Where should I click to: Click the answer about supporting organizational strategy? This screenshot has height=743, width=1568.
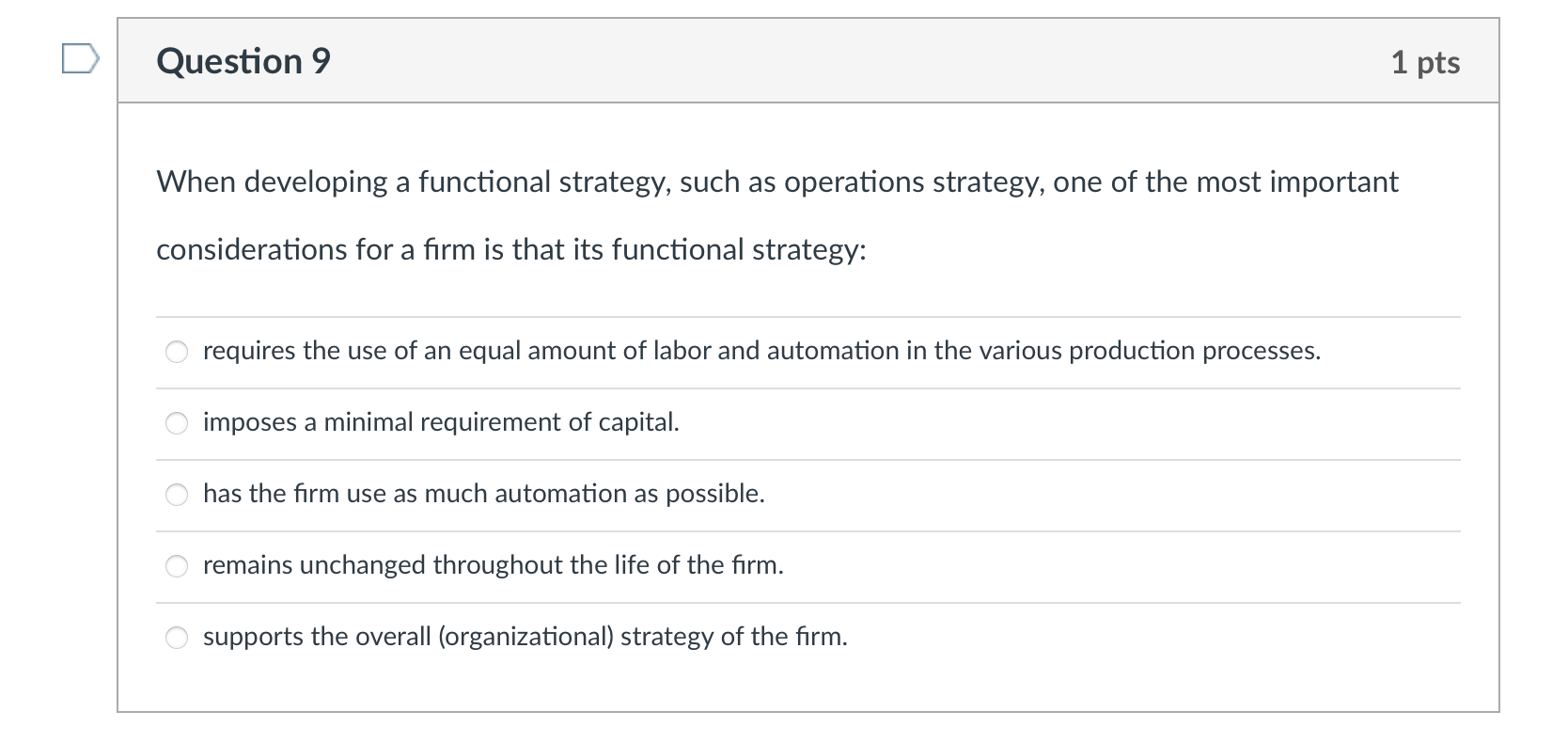click(525, 637)
